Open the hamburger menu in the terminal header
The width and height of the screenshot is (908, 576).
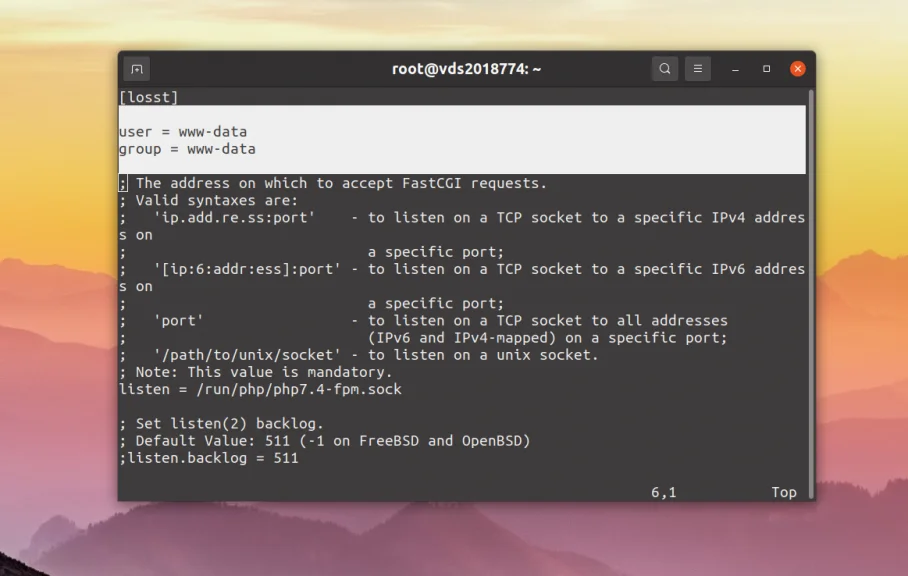pos(698,69)
